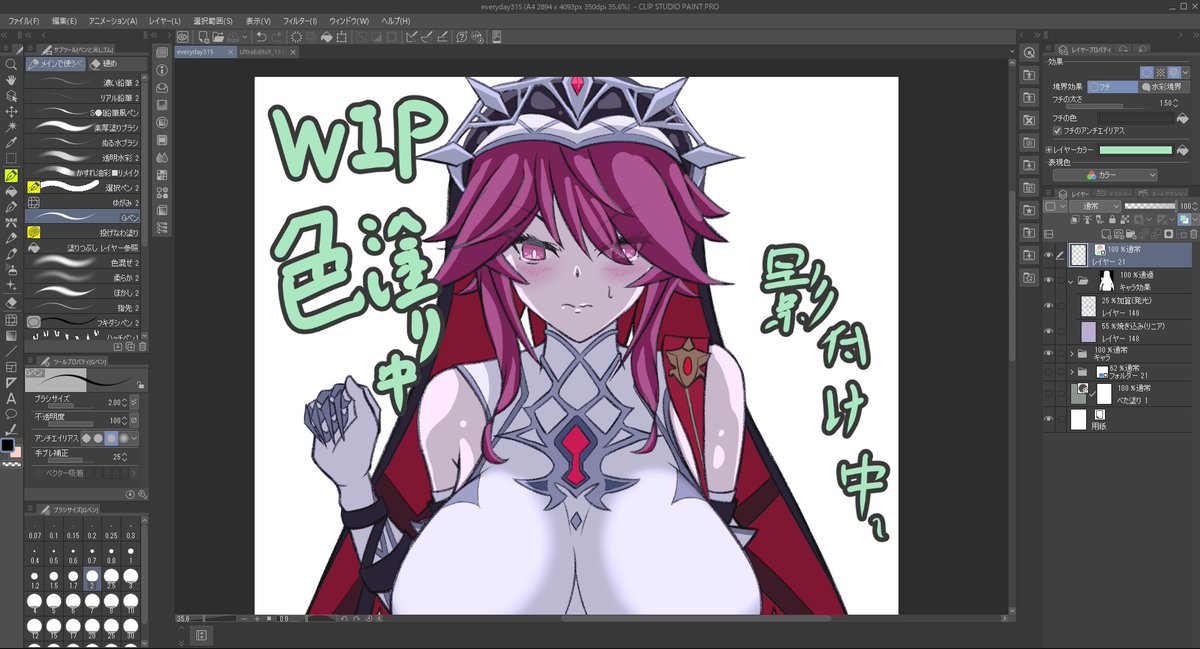Open the search material icon in right dock
The height and width of the screenshot is (649, 1200).
point(1028,52)
